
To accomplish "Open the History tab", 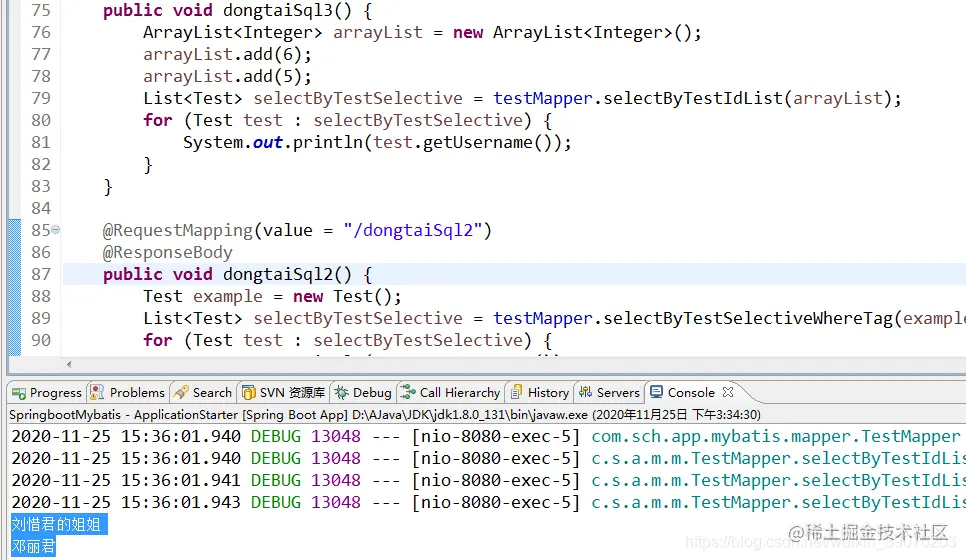I will tap(540, 392).
